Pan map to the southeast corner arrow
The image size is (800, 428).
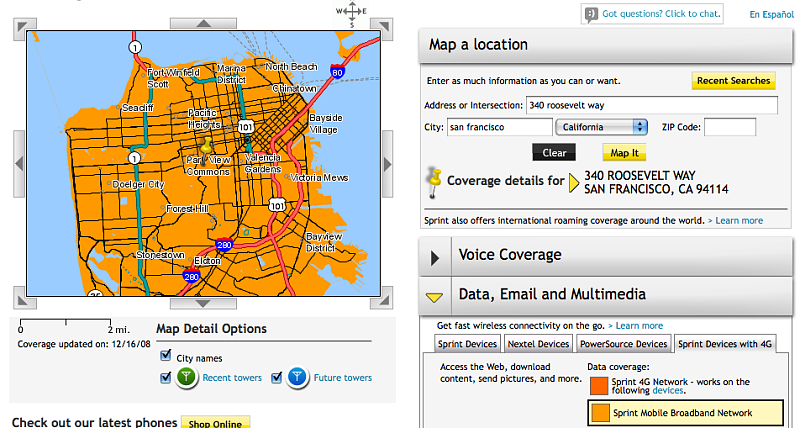click(382, 299)
